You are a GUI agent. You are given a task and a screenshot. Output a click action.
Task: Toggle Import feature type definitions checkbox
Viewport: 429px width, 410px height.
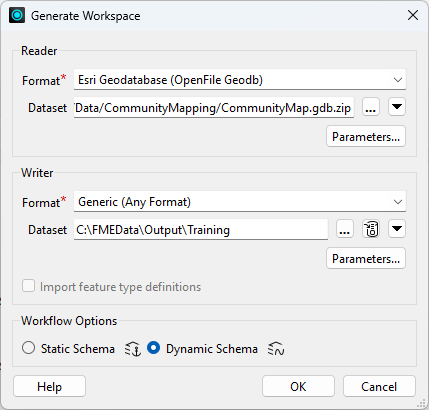(28, 286)
